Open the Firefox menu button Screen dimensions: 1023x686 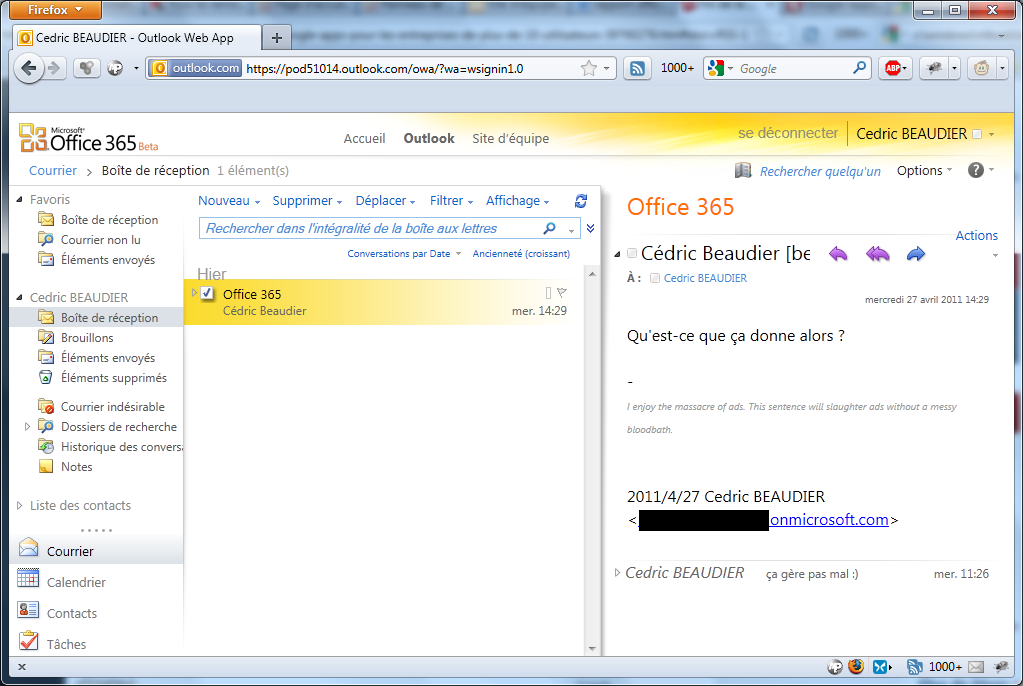pos(55,9)
